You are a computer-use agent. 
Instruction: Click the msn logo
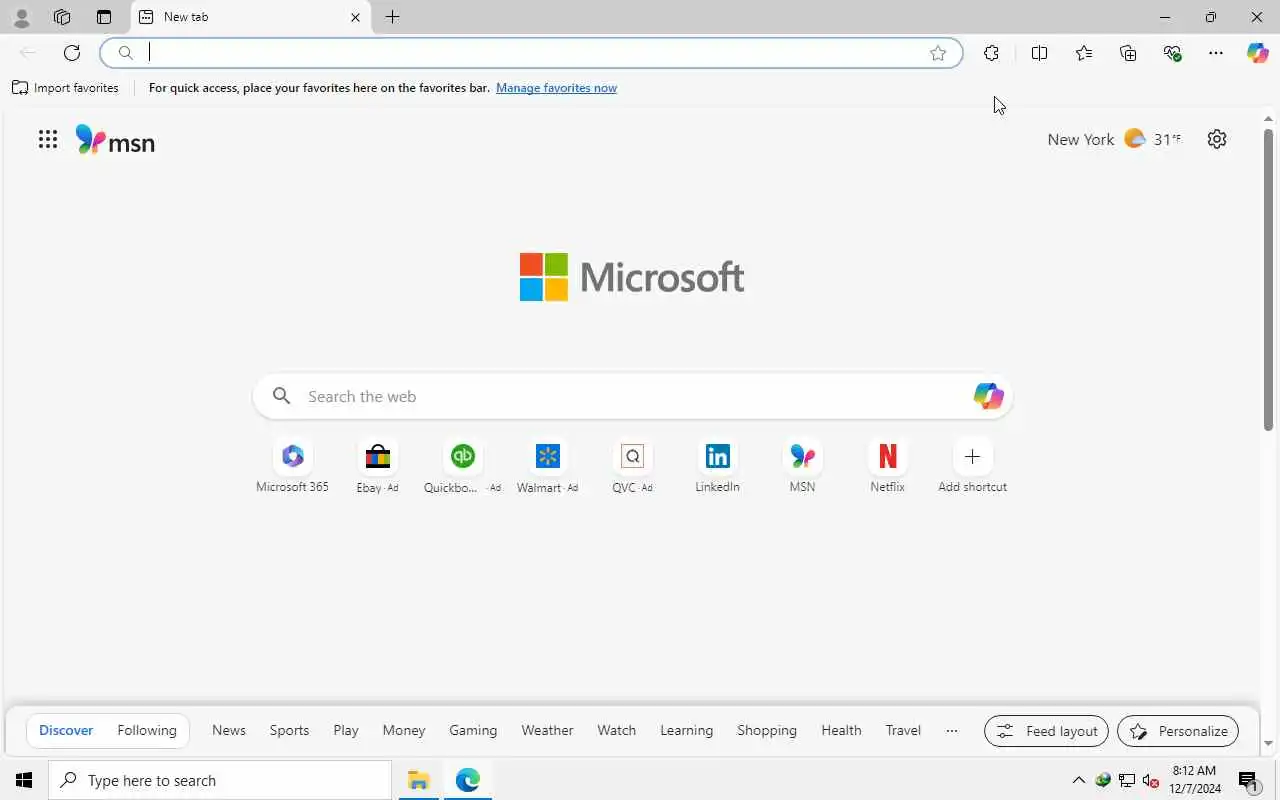click(x=115, y=140)
